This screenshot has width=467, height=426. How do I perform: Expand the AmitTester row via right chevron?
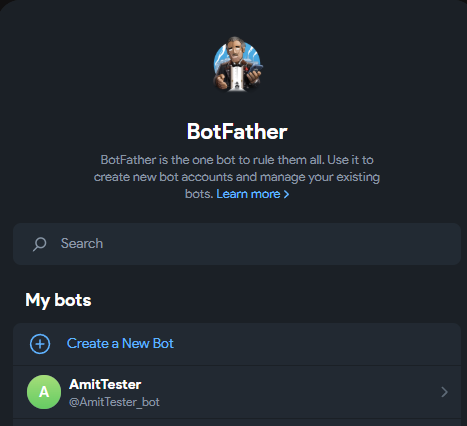tap(444, 392)
